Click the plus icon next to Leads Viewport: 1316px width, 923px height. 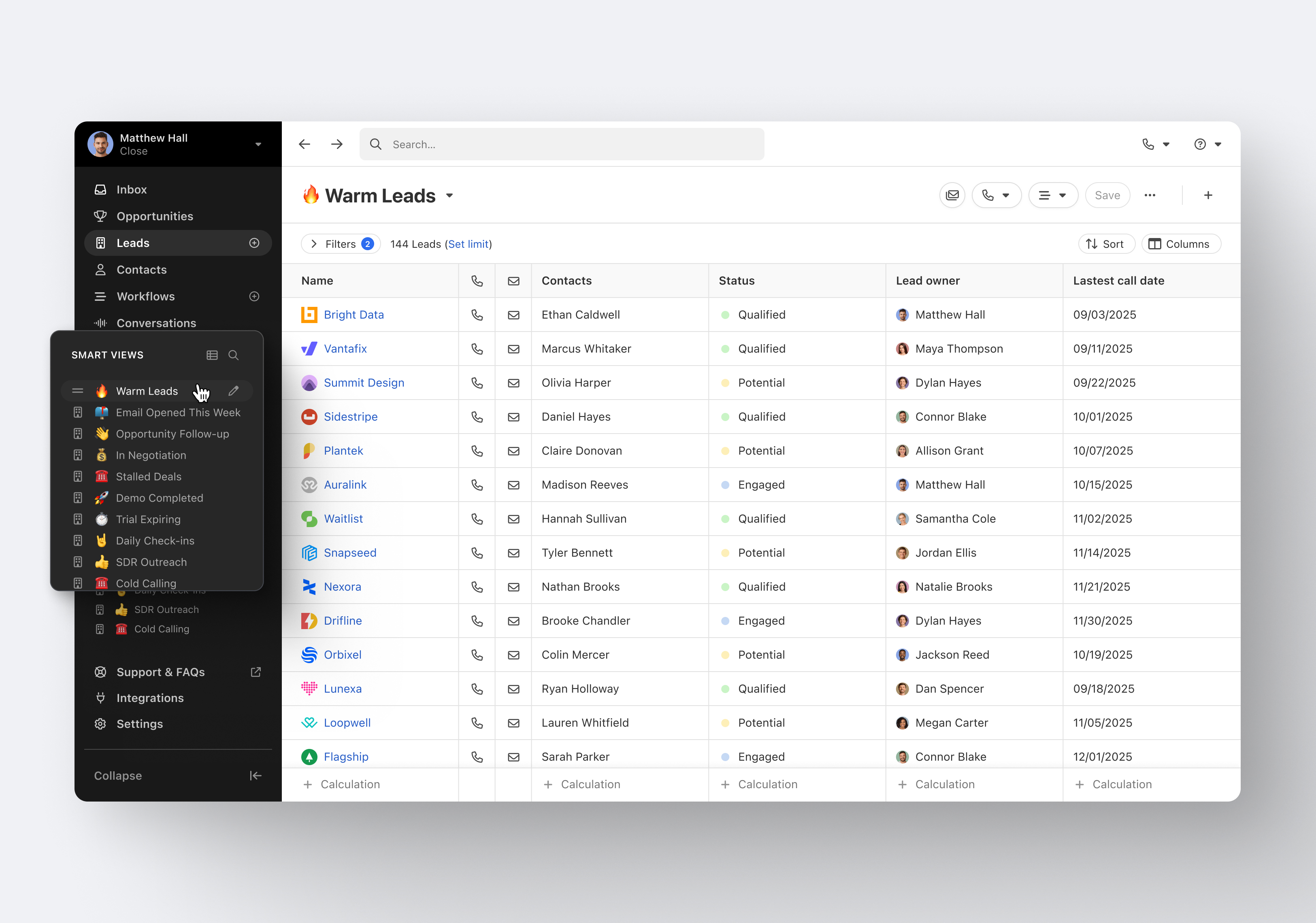tap(254, 243)
